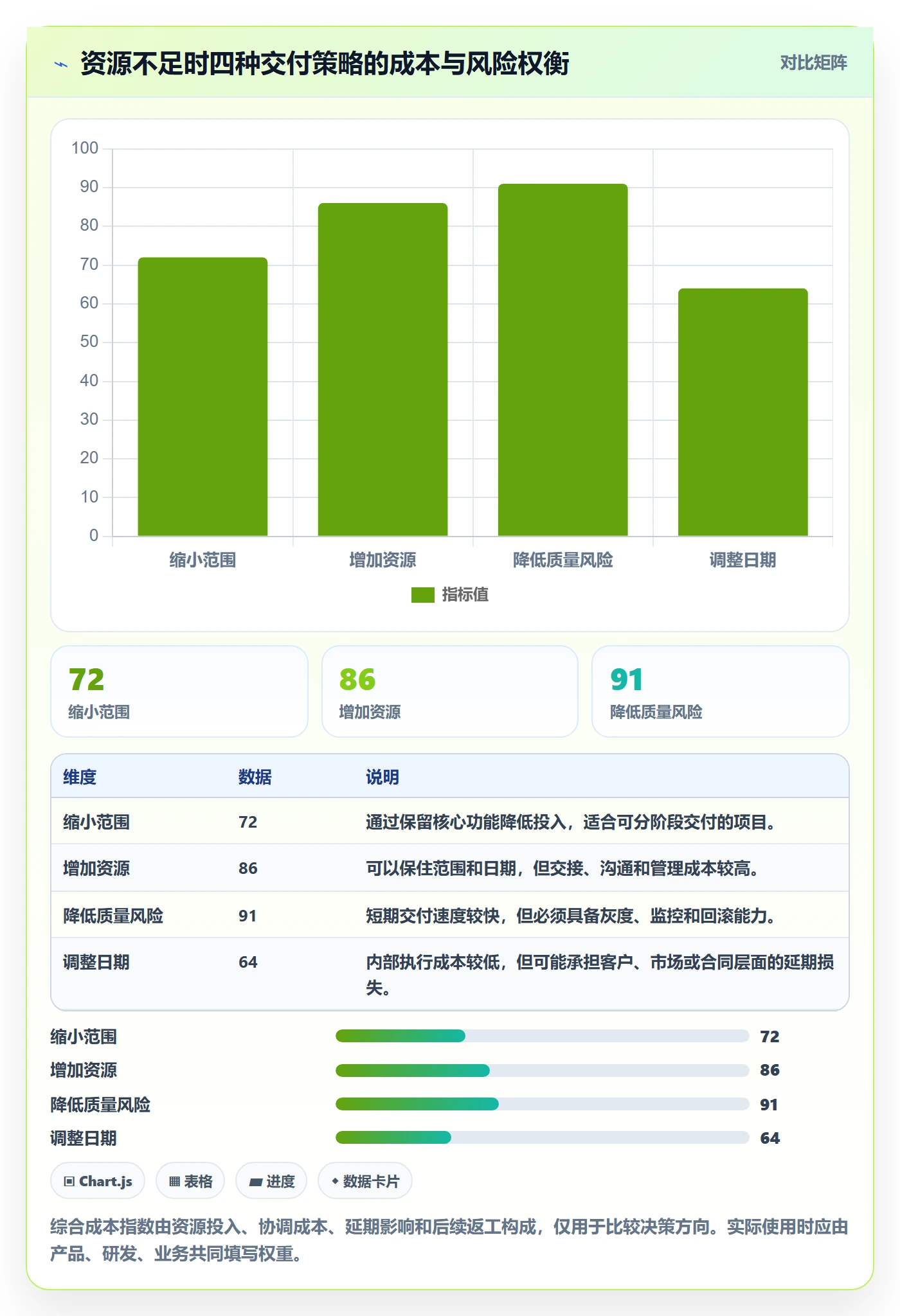The width and height of the screenshot is (900, 1316).
Task: Select the 缩小范围 table row name
Action: [x=96, y=822]
